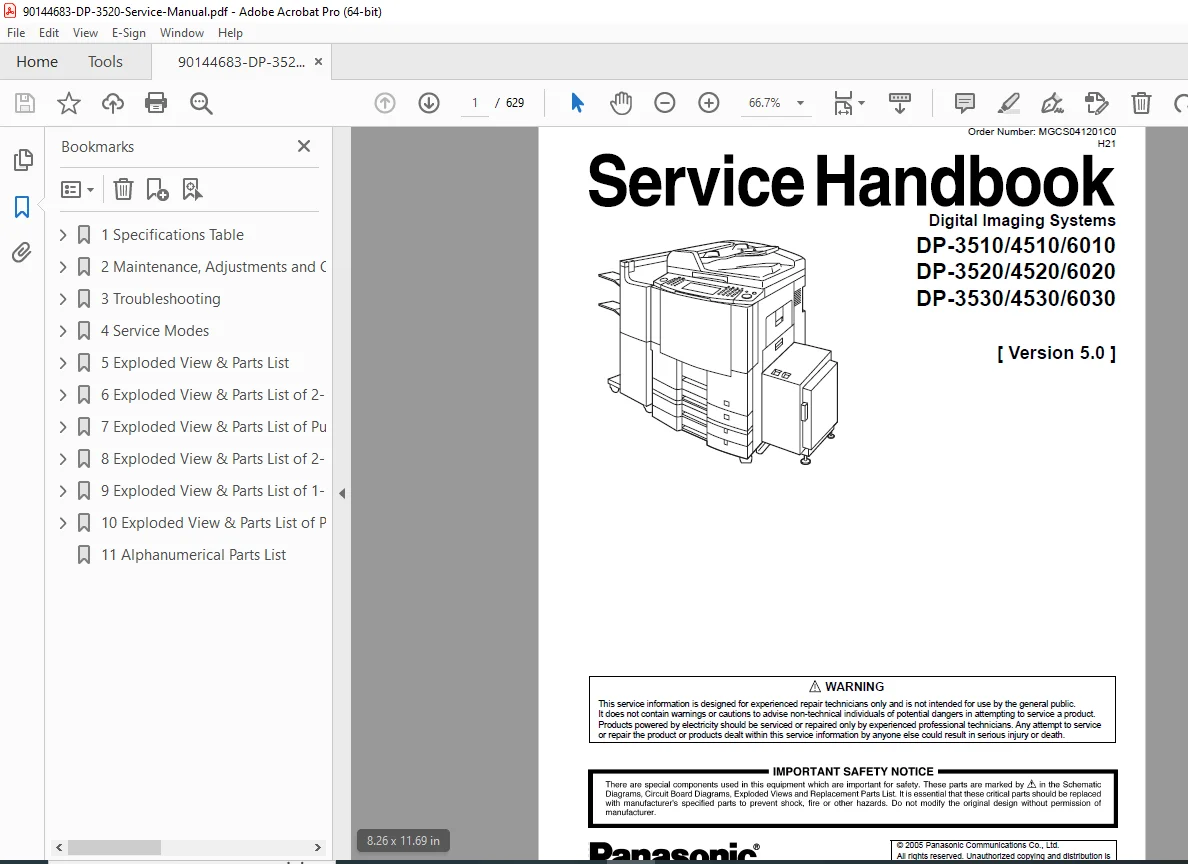This screenshot has width=1188, height=864.
Task: Go to next page arrow
Action: click(x=429, y=103)
